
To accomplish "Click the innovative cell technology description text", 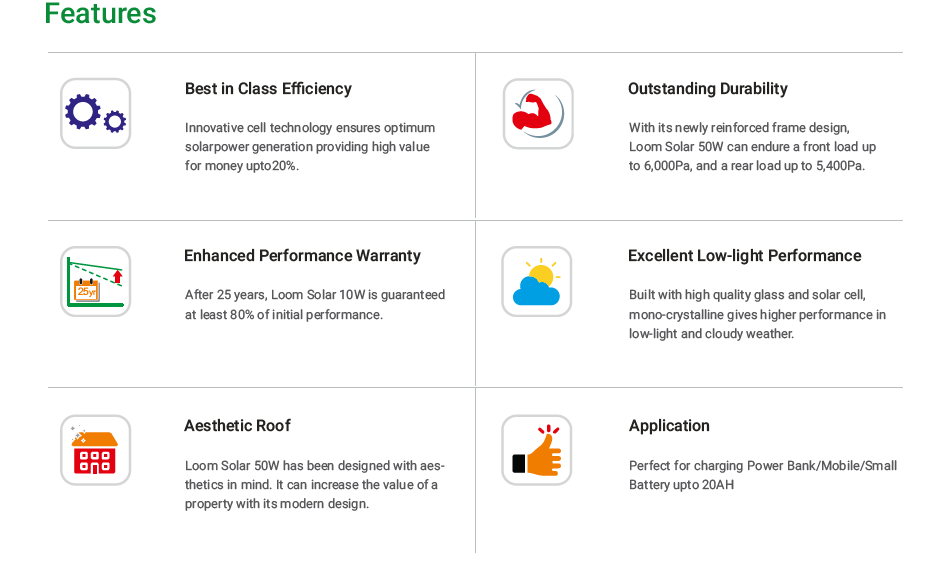I will pos(310,147).
